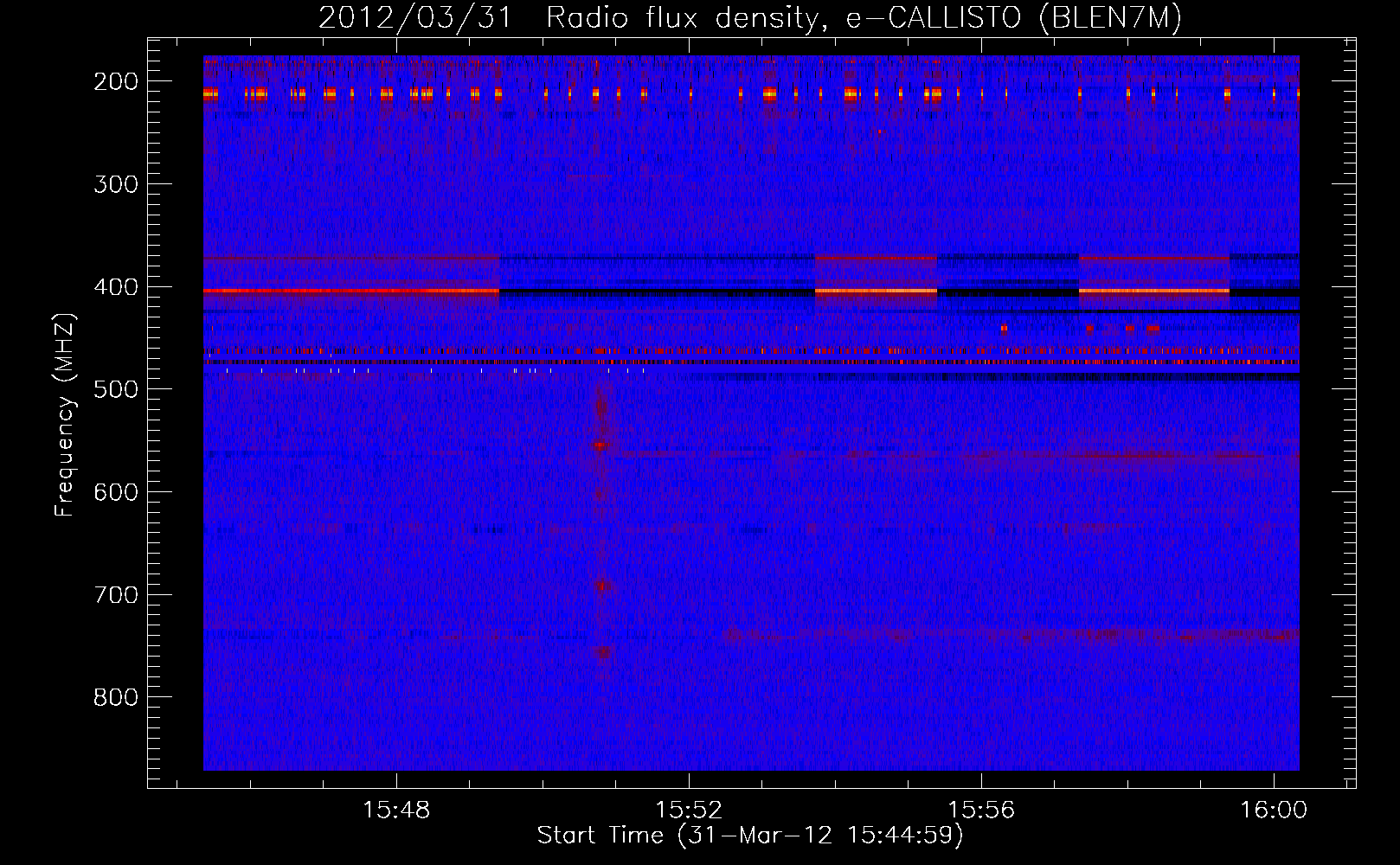This screenshot has width=1400, height=865.
Task: Click the 800 frequency tick label
Action: click(116, 697)
